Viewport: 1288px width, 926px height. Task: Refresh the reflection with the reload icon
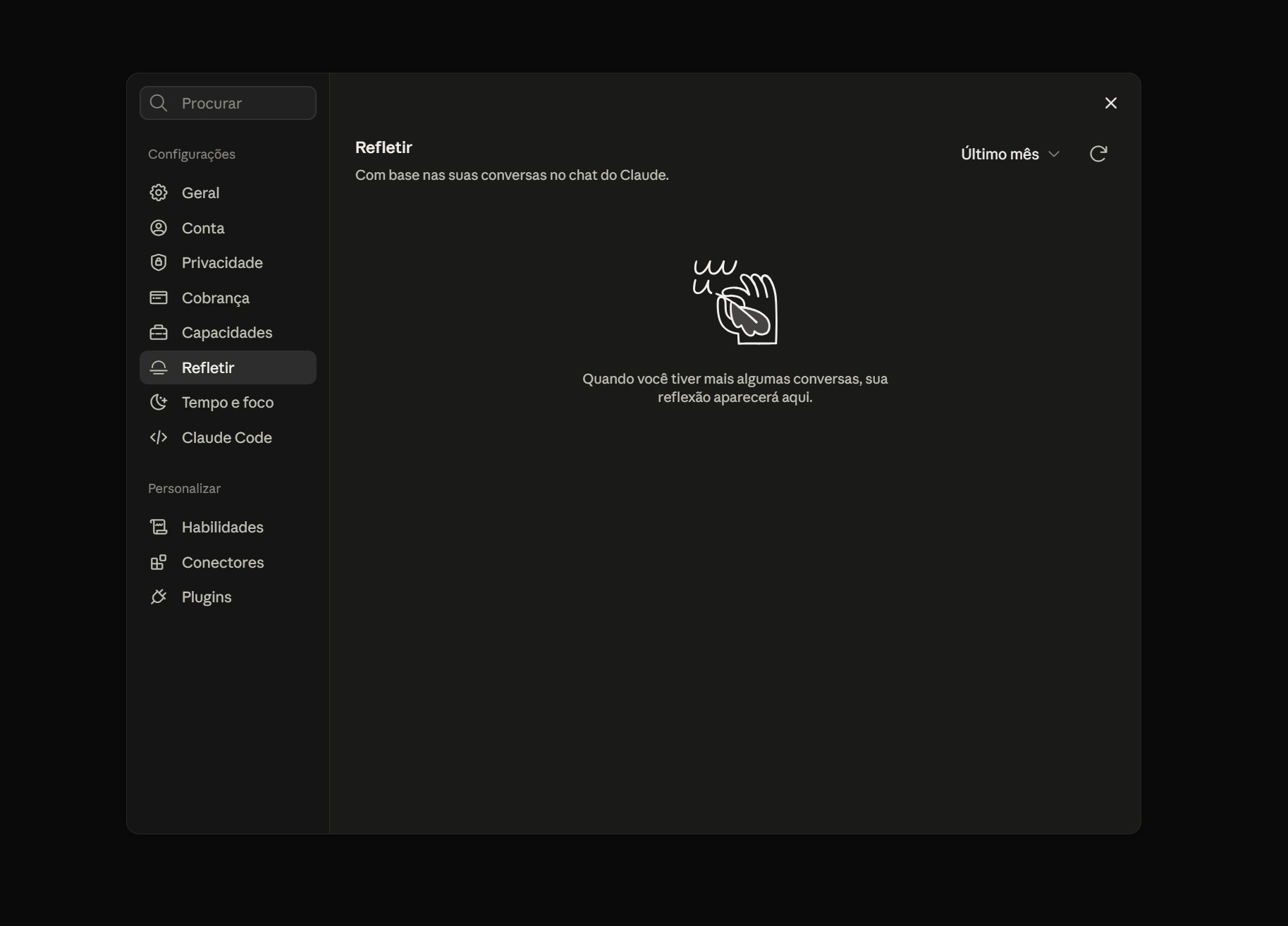pos(1098,154)
